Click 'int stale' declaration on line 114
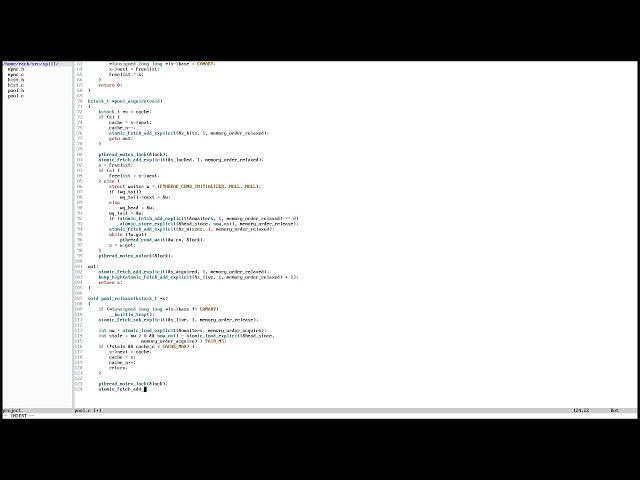This screenshot has width=640, height=480. pyautogui.click(x=110, y=336)
